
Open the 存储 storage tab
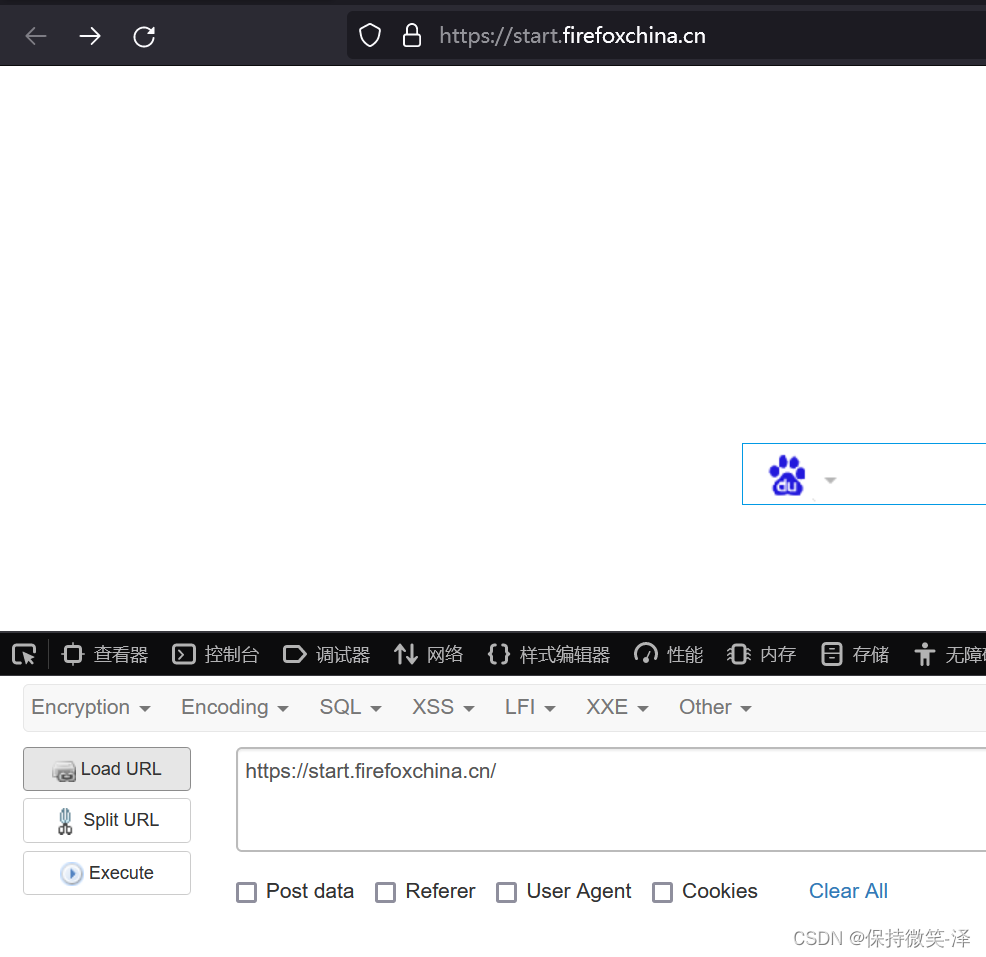point(855,655)
